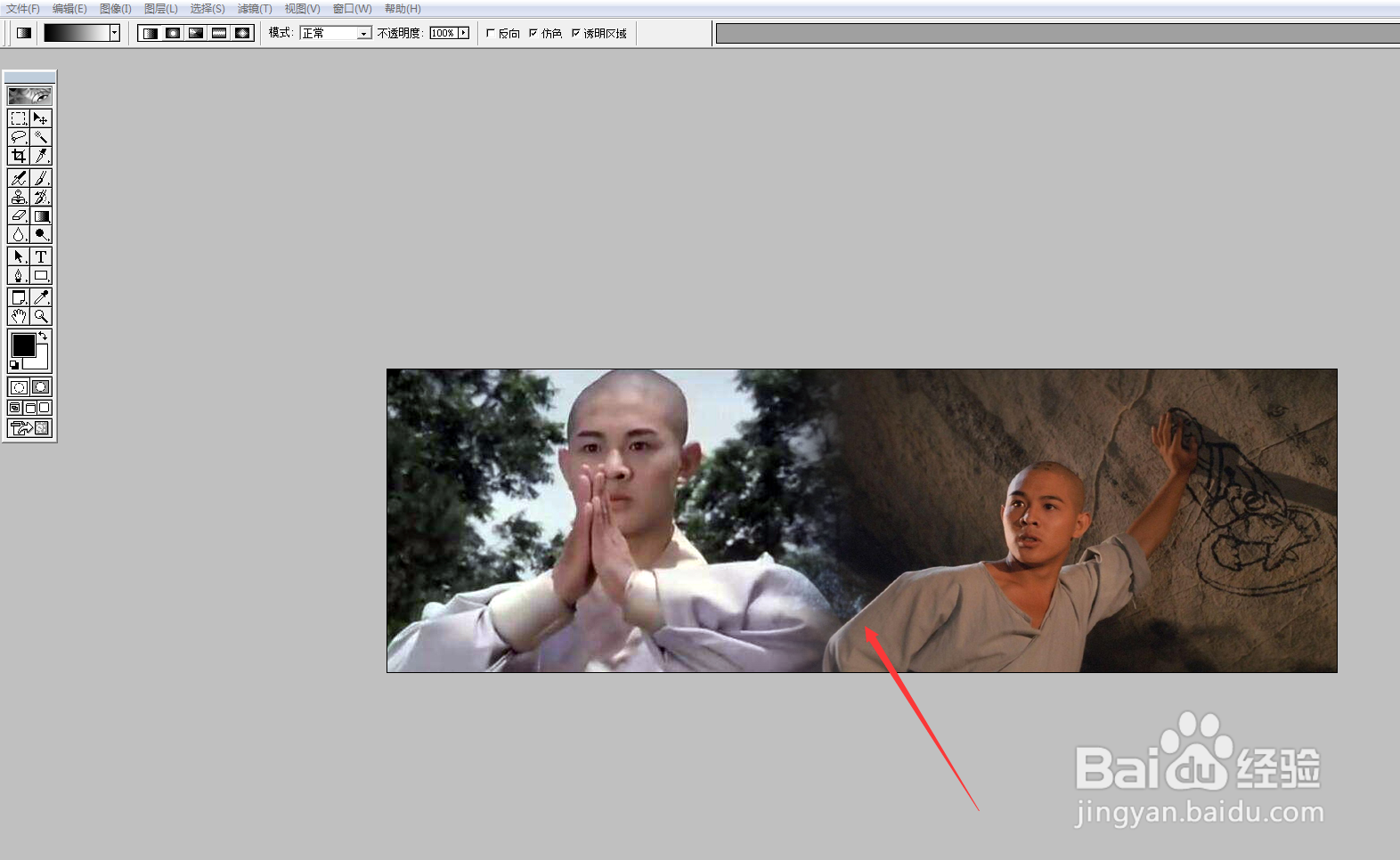Select the Hand tool
This screenshot has width=1400, height=860.
click(19, 316)
